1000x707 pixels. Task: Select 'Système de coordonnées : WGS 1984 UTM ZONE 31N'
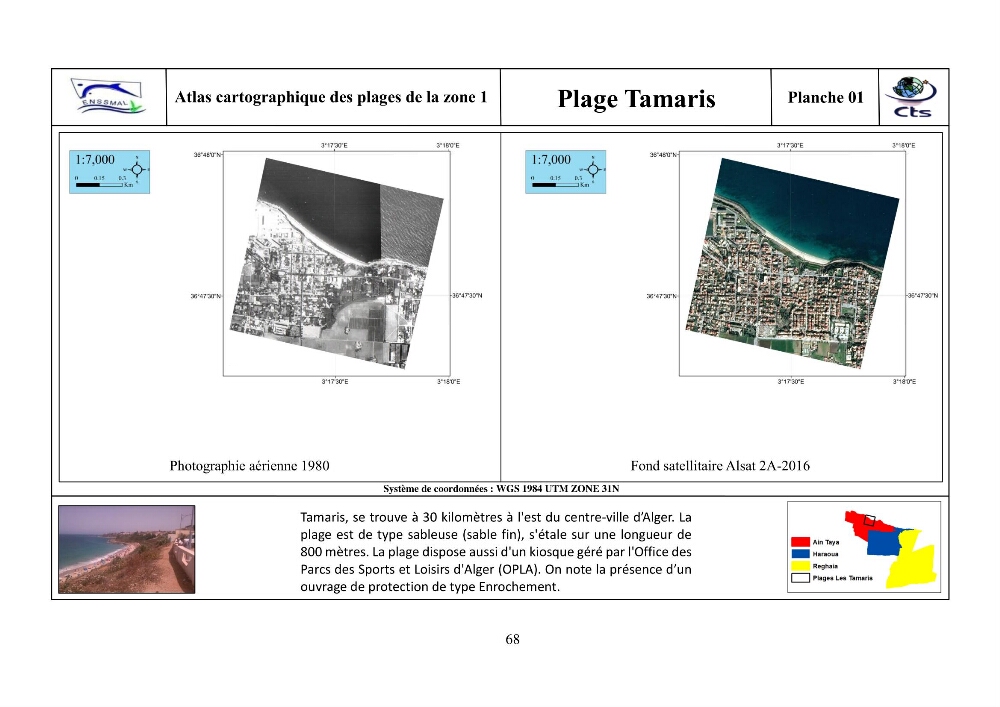pos(501,489)
